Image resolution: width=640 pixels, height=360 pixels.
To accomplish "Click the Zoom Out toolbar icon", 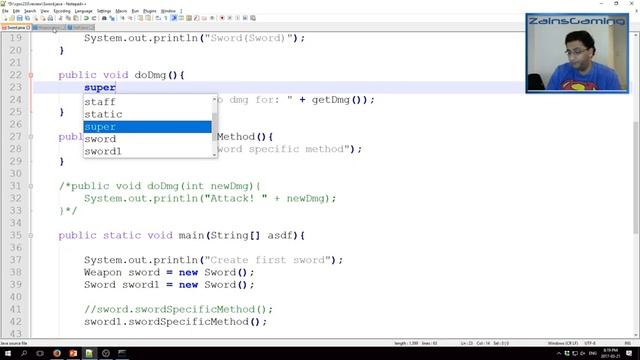I will 131,18.
